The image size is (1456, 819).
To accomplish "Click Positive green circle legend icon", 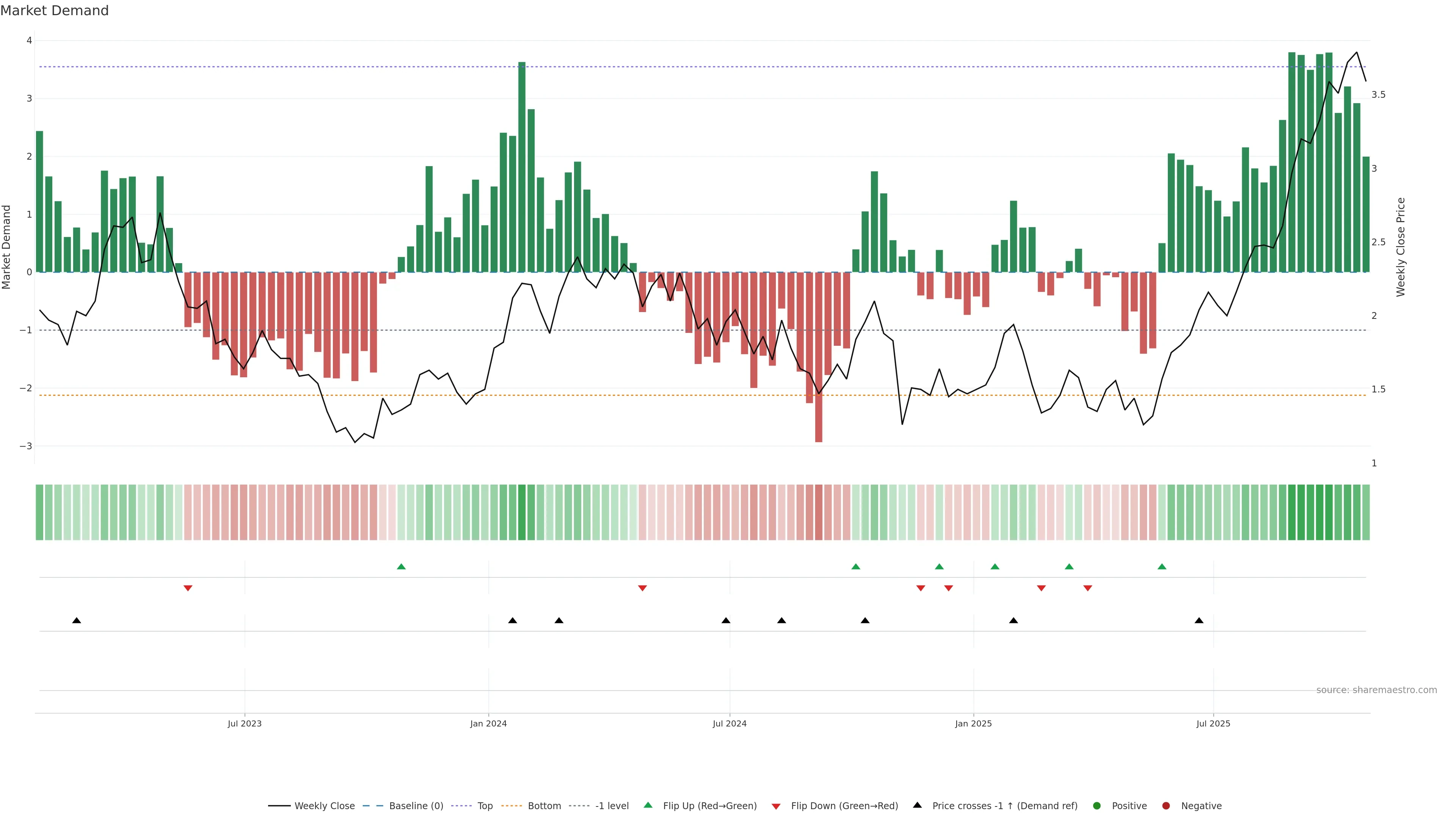I will pyautogui.click(x=1097, y=805).
